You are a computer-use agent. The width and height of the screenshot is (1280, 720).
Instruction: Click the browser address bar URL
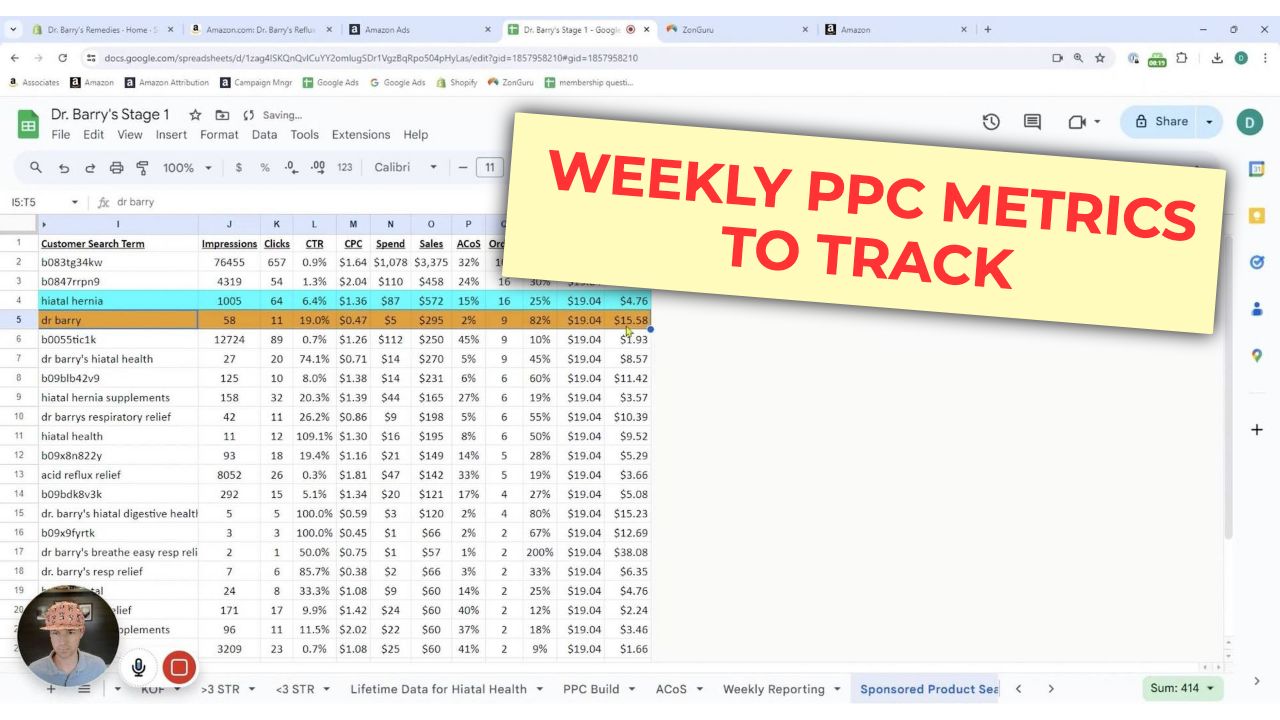click(x=371, y=58)
